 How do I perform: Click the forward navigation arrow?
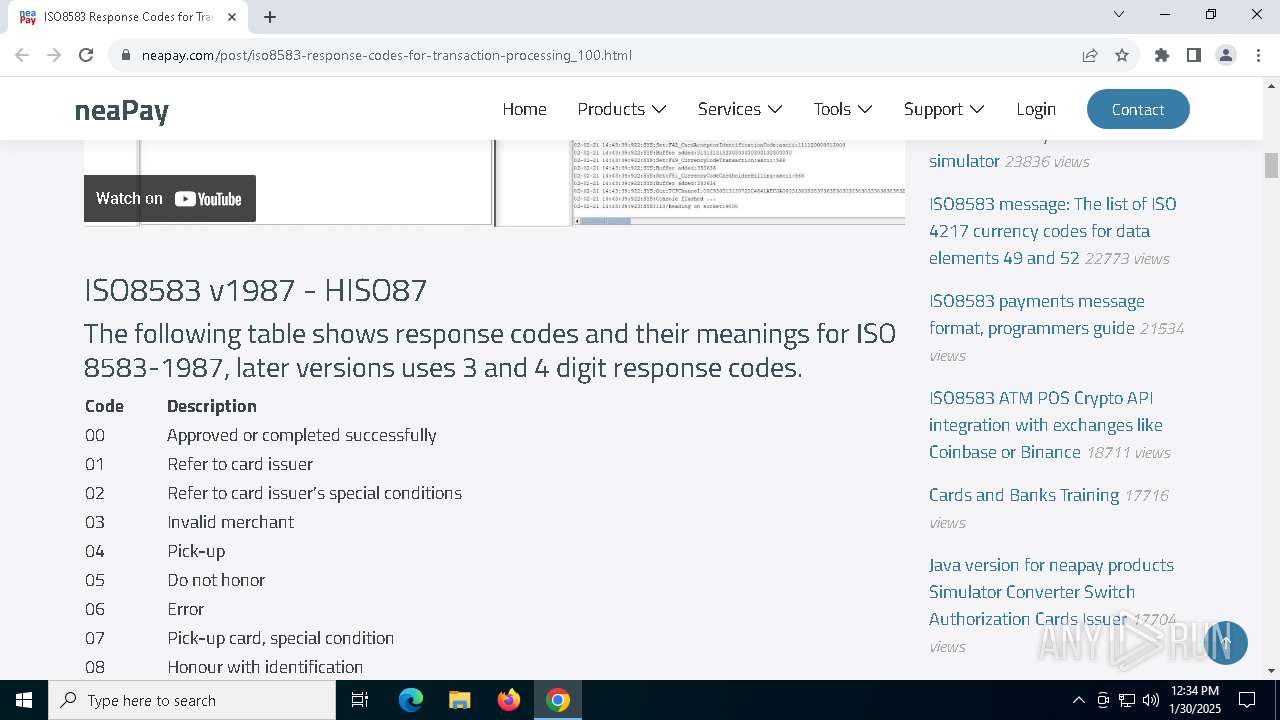coord(54,55)
